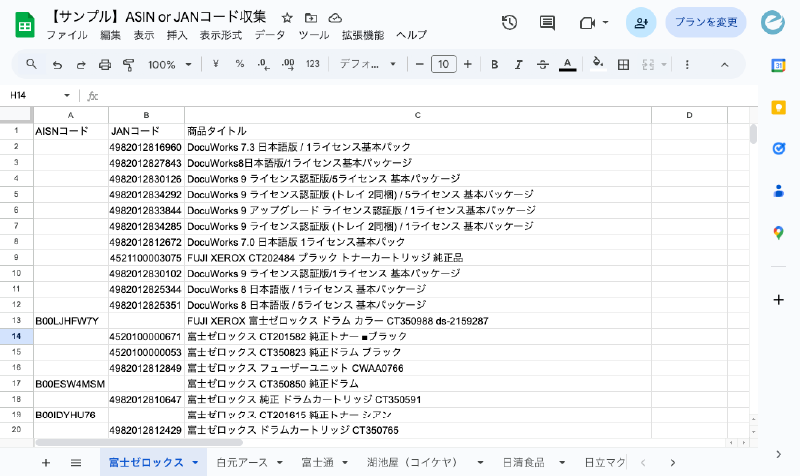Screen dimensions: 800x476
Task: Open the font family dropdown
Action: (x=366, y=64)
